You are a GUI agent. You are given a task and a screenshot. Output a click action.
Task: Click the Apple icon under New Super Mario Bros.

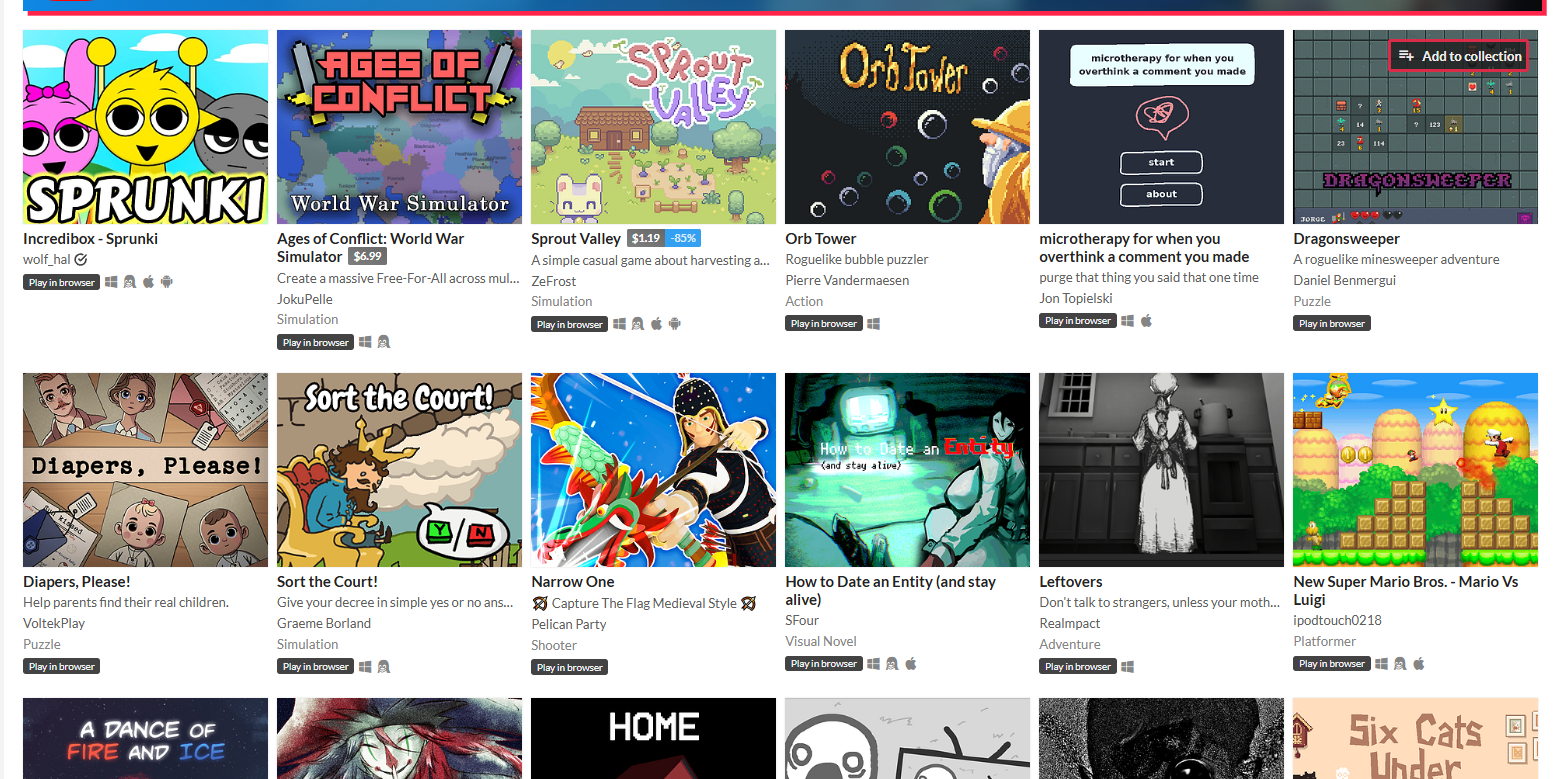[x=1418, y=663]
